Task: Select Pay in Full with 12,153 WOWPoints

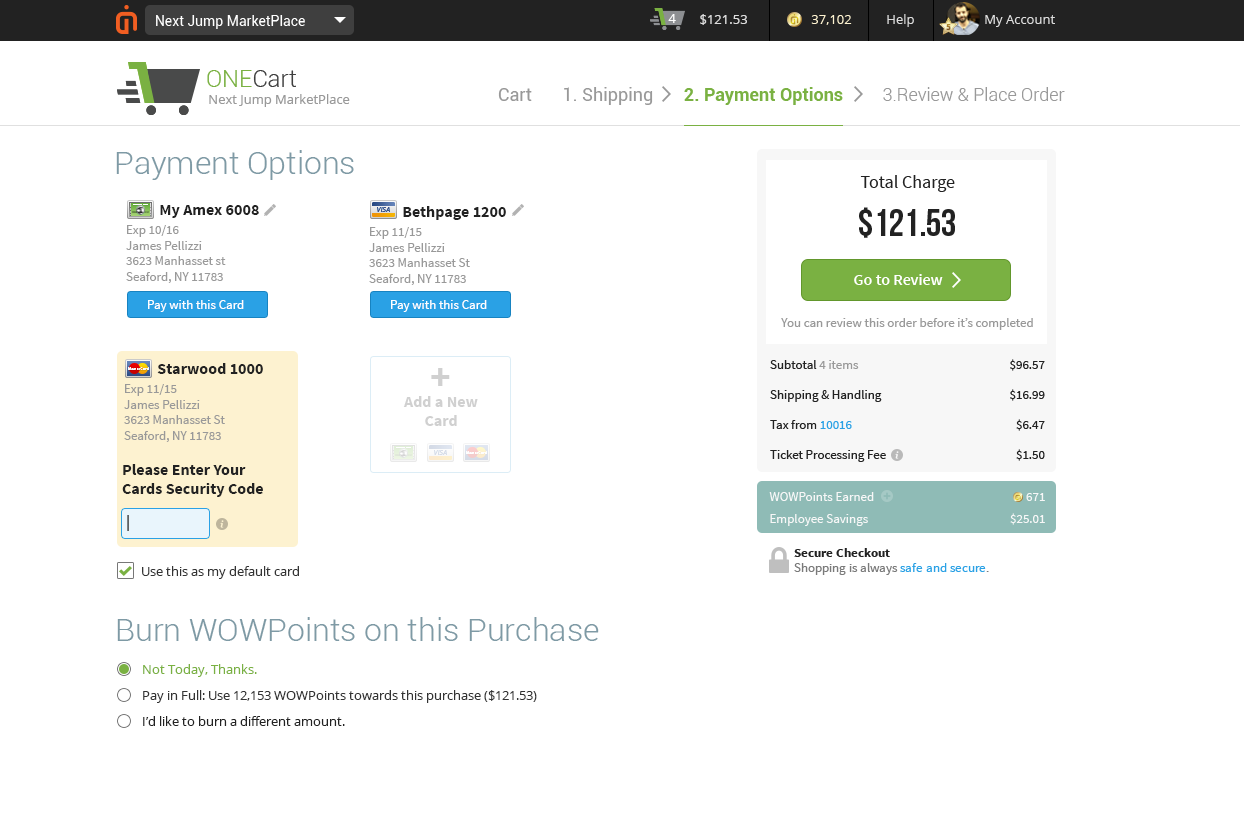Action: click(x=124, y=695)
